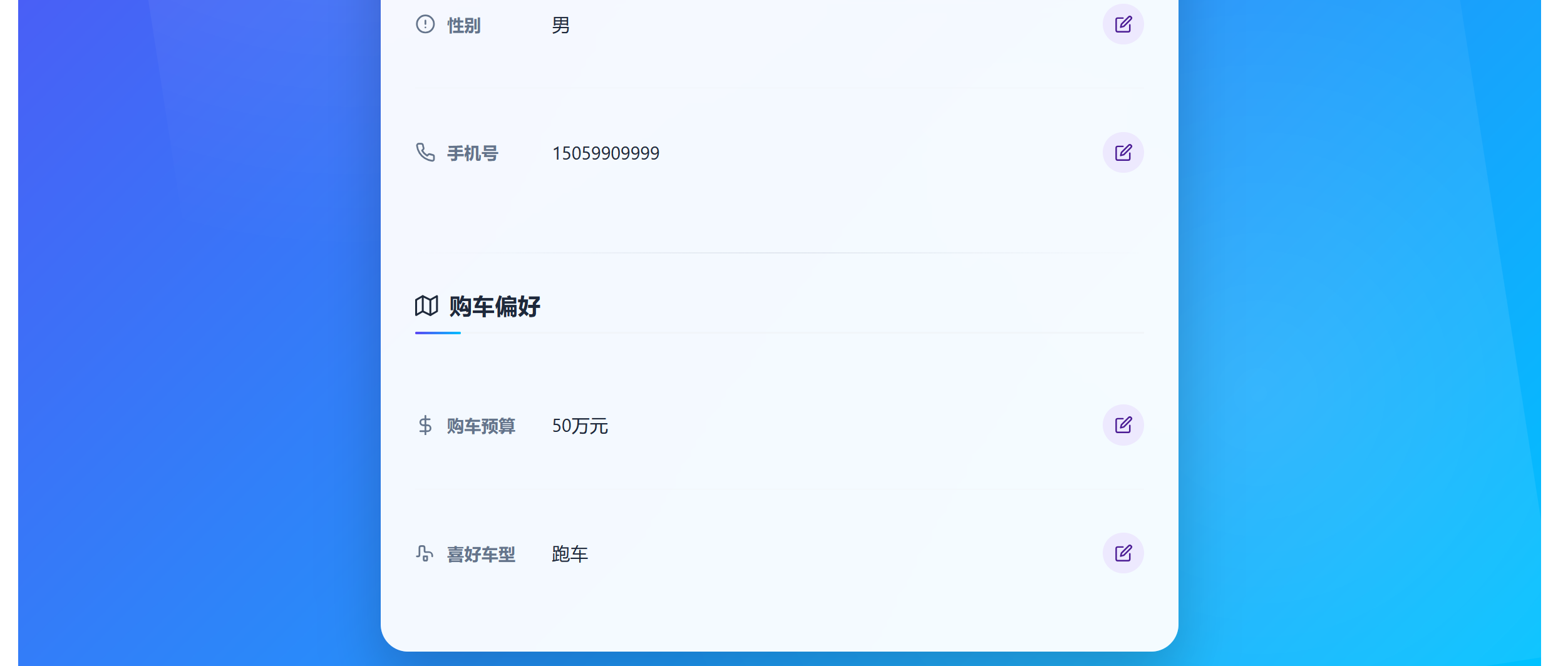Click the 性别 label
Viewport: 1568px width, 666px height.
coord(464,26)
